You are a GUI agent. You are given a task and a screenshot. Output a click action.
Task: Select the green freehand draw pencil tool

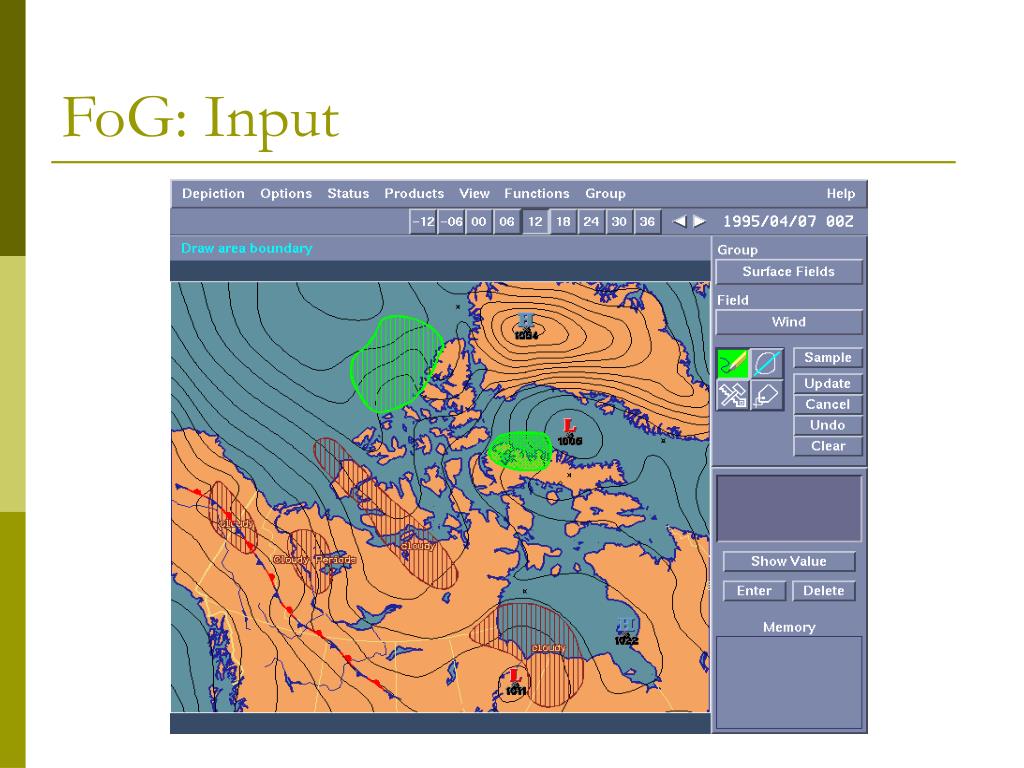(x=733, y=363)
